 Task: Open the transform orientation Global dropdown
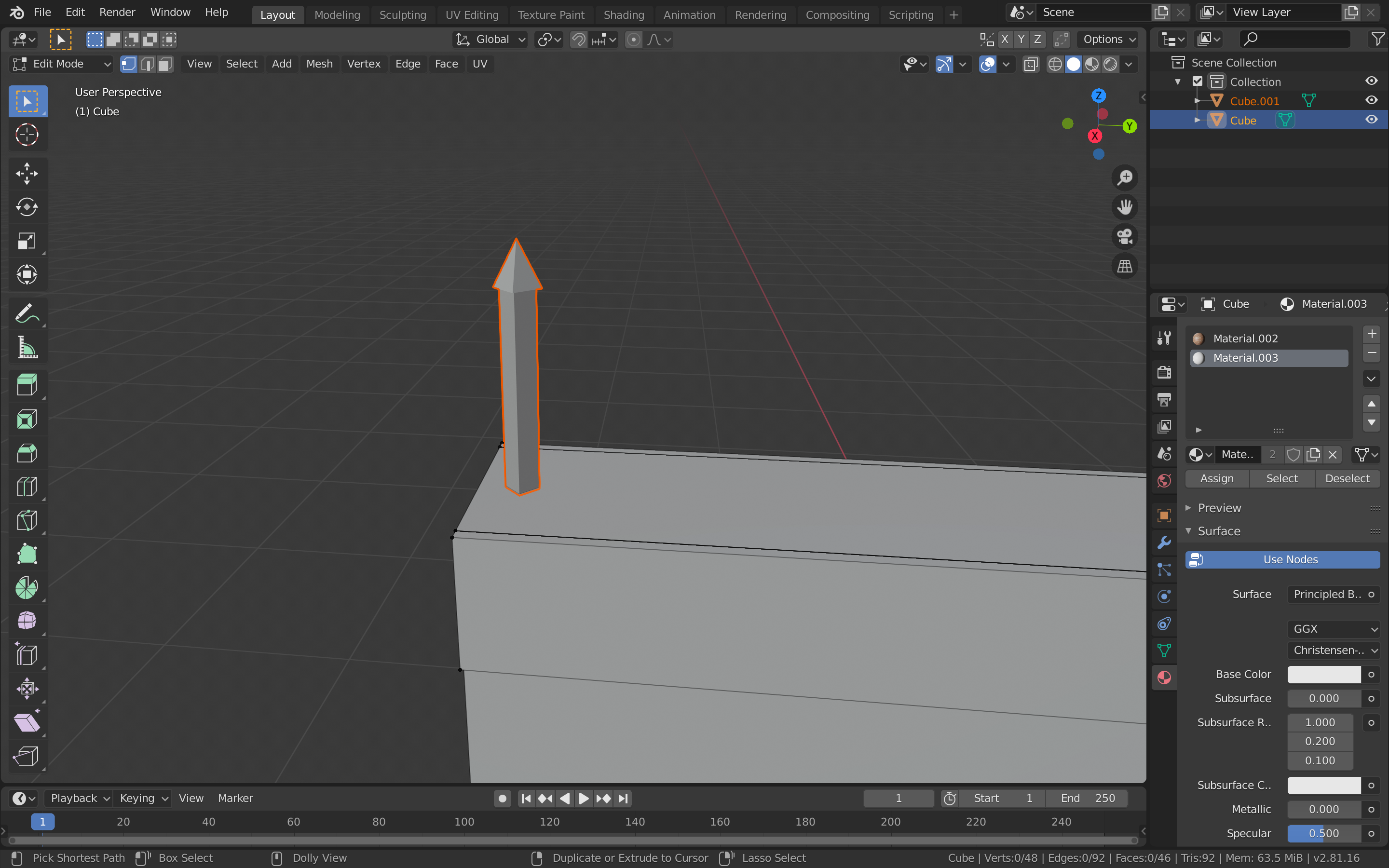click(x=491, y=40)
